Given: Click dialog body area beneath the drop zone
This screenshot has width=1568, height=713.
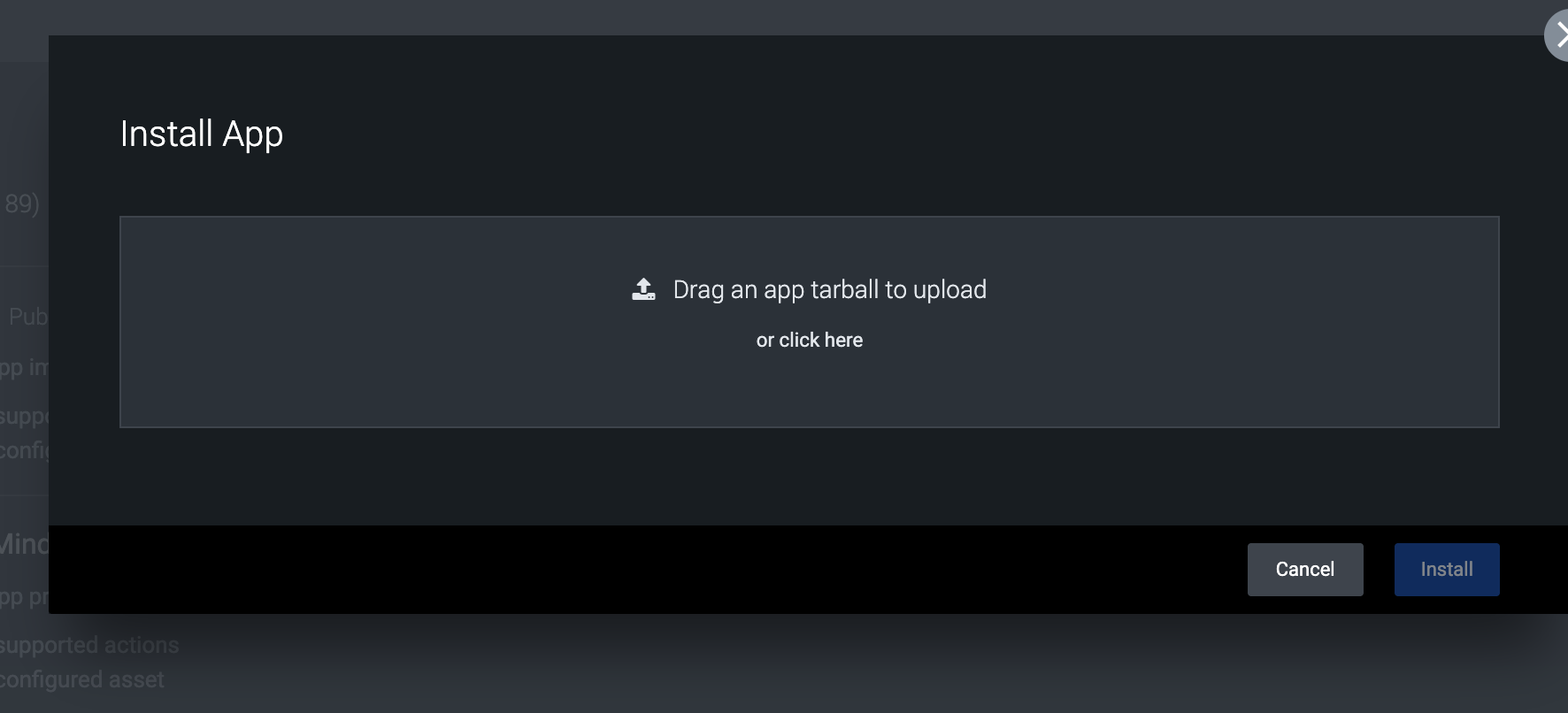Looking at the screenshot, I should [810, 476].
